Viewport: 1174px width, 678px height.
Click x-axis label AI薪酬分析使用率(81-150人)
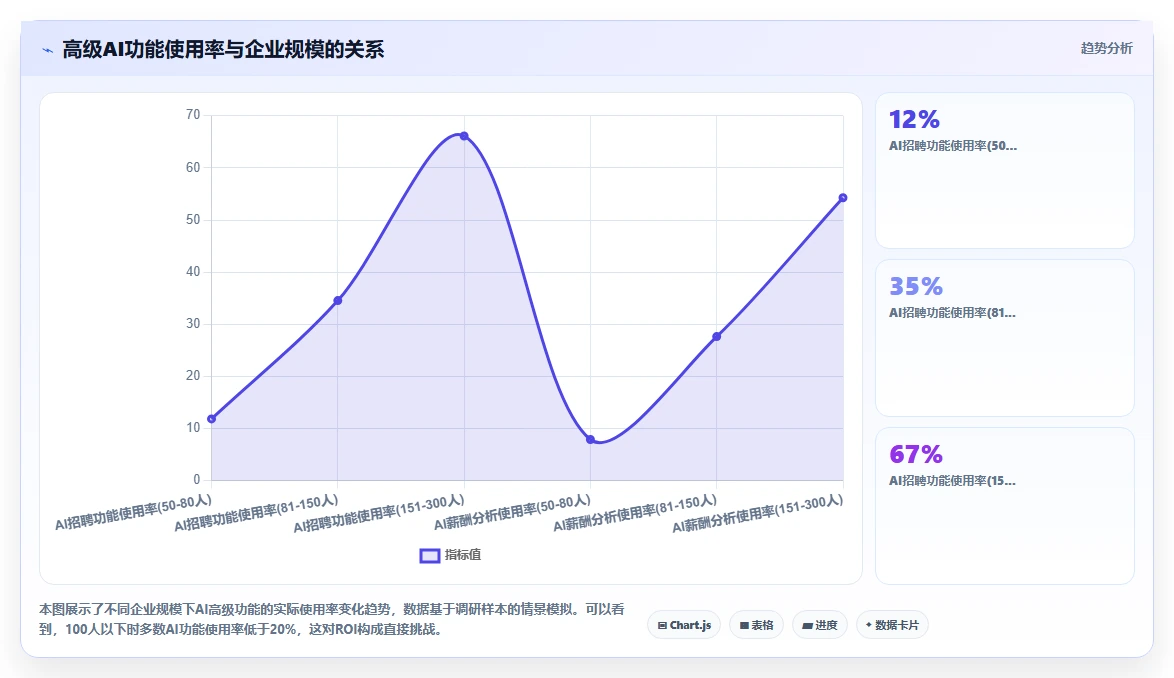point(635,513)
